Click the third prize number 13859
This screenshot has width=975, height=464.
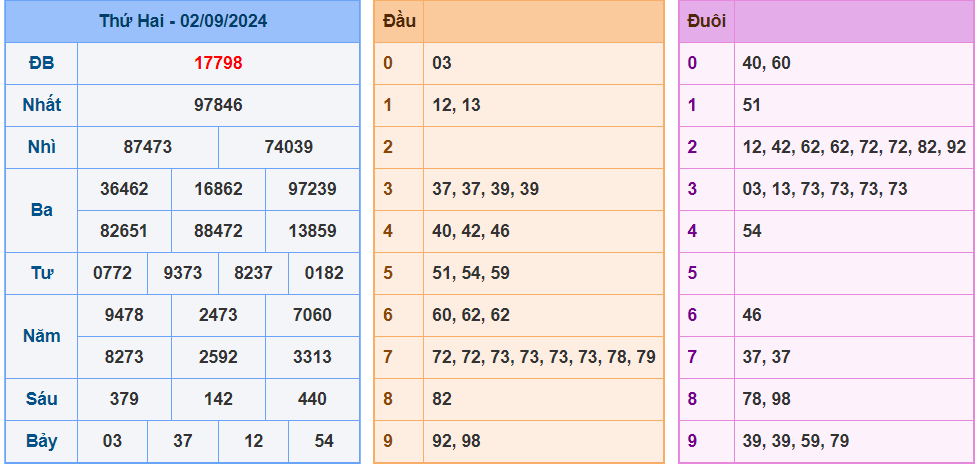click(x=312, y=231)
